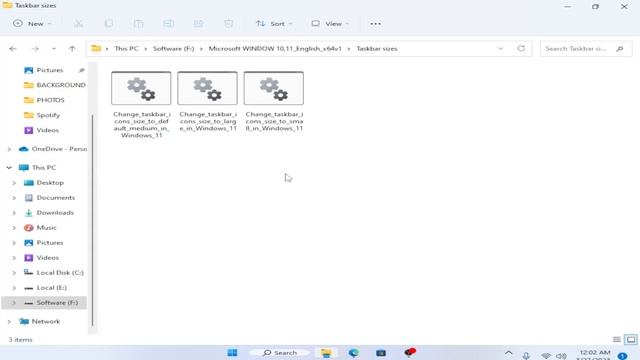This screenshot has width=640, height=360.
Task: Show hidden system tray icons
Action: click(x=509, y=353)
